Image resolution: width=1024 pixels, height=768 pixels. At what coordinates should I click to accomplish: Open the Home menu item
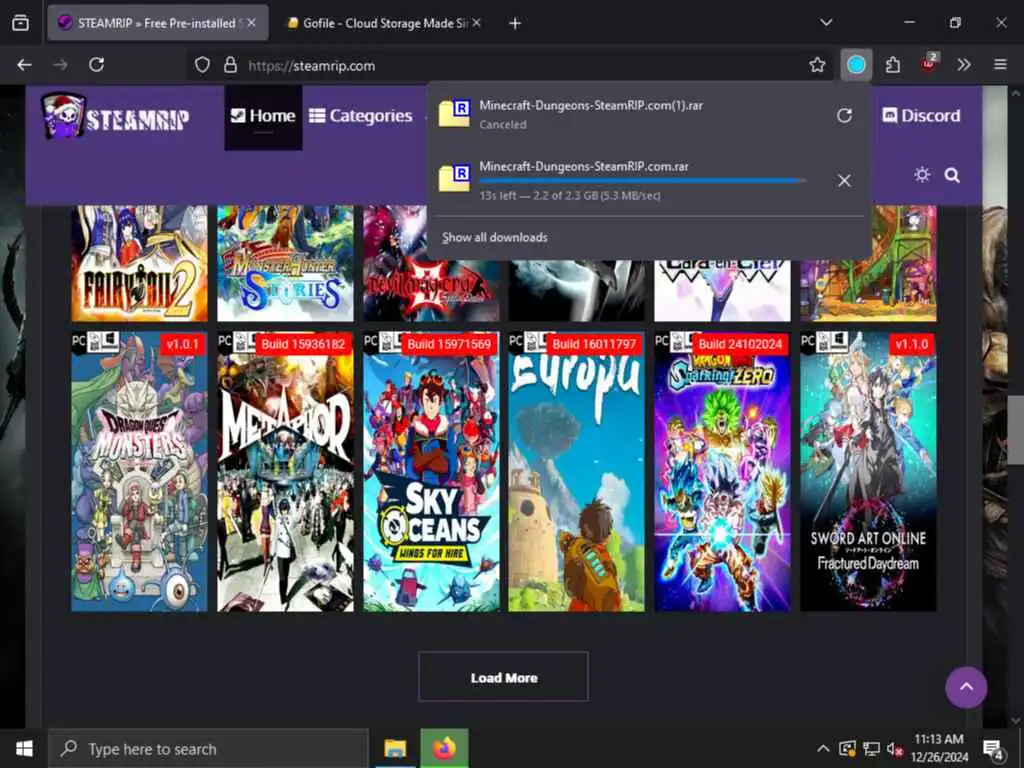pyautogui.click(x=263, y=116)
